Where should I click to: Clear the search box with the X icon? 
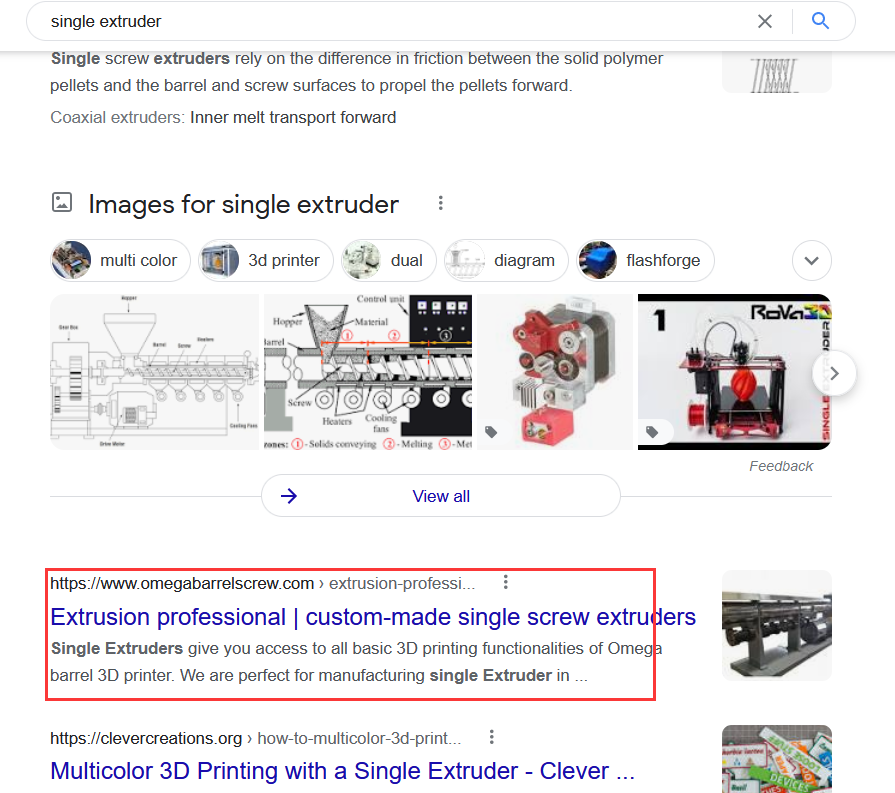(764, 22)
